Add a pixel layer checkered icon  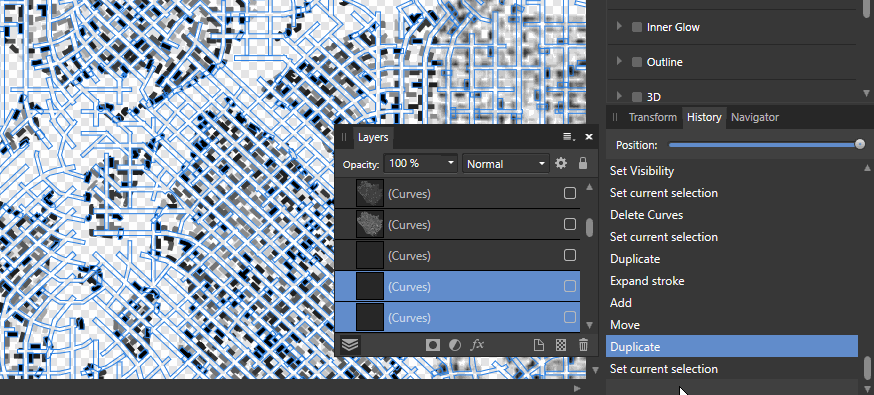click(561, 345)
